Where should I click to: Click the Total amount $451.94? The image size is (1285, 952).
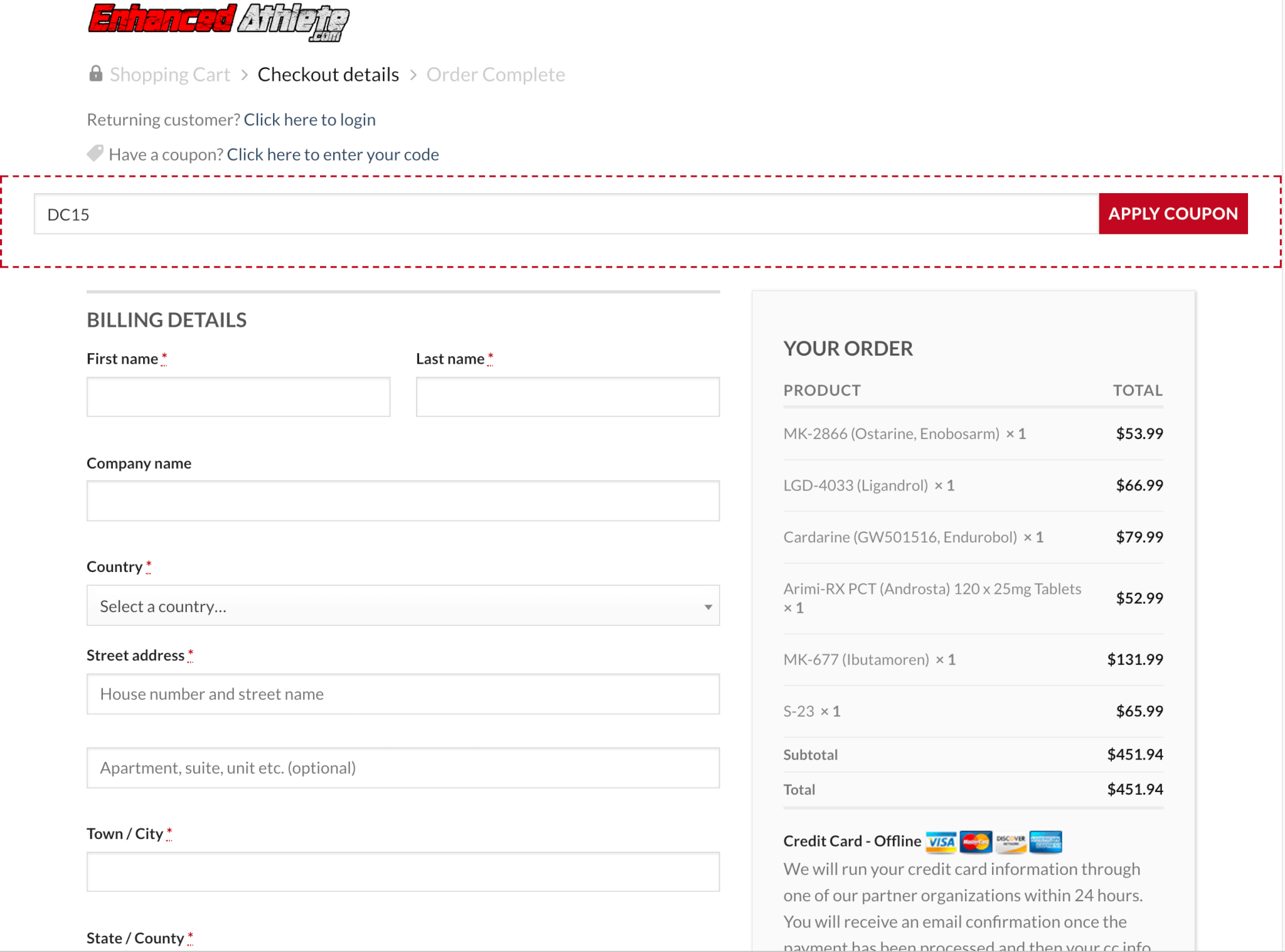tap(1135, 789)
